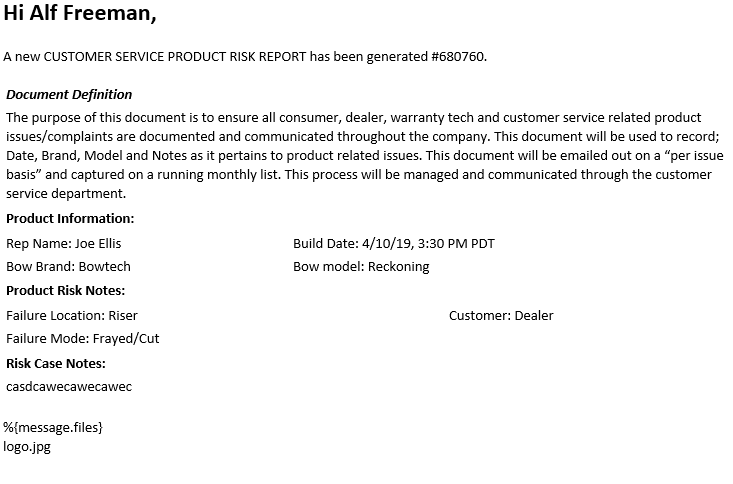
Task: Click 'Bow Brand: Bowtech' text
Action: [68, 267]
